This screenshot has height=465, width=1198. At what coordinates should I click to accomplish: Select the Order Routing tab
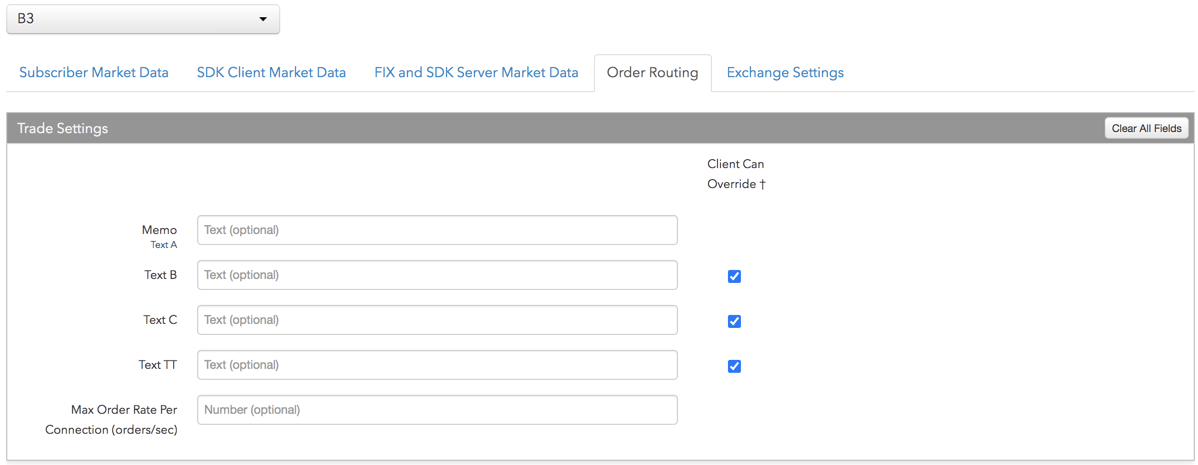tap(652, 73)
